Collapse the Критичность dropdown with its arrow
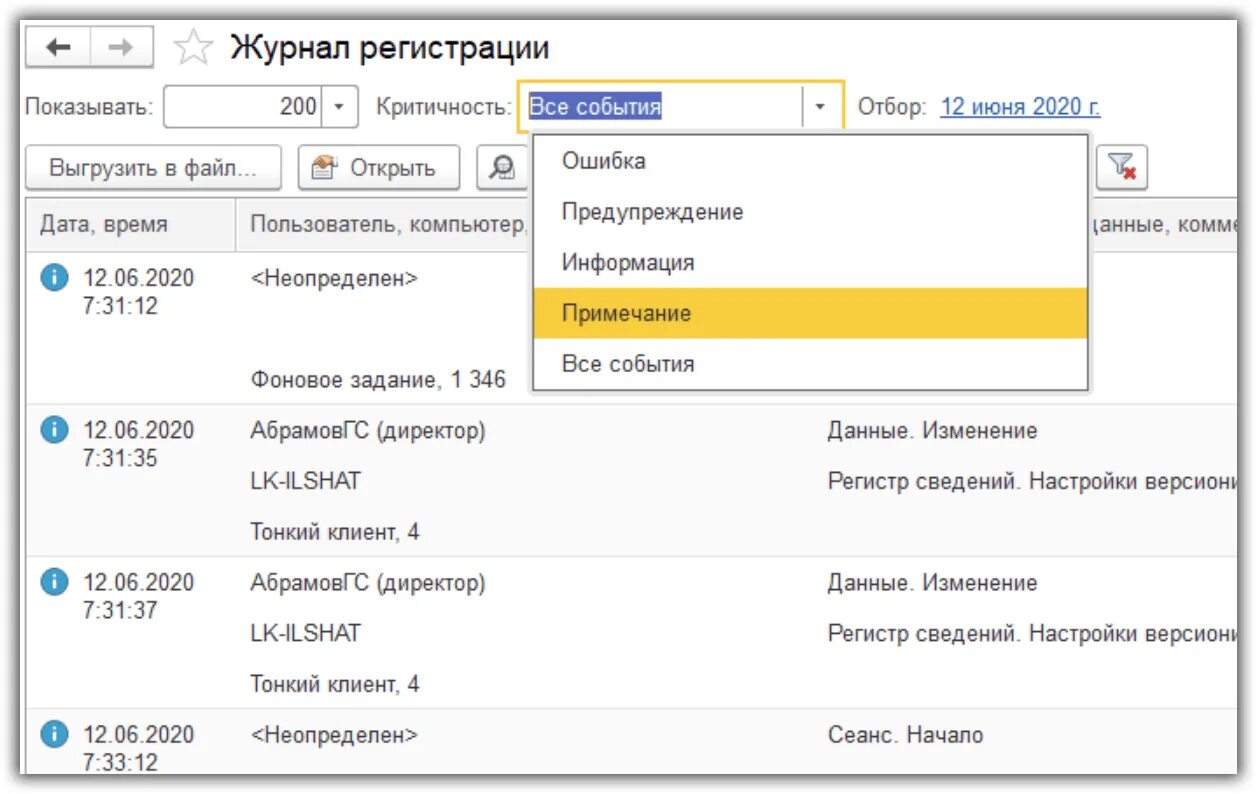 pyautogui.click(x=820, y=106)
